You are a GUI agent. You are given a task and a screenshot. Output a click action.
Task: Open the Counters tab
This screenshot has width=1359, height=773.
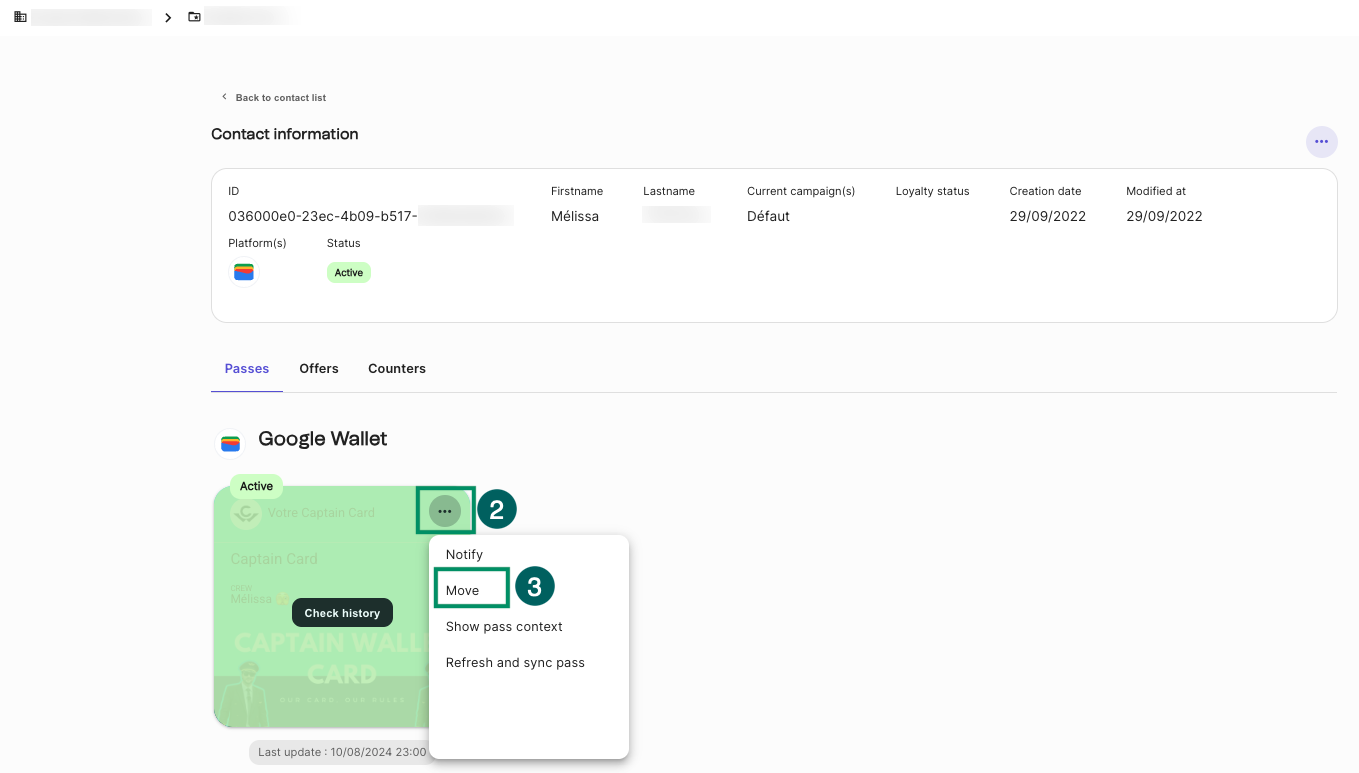coord(397,369)
